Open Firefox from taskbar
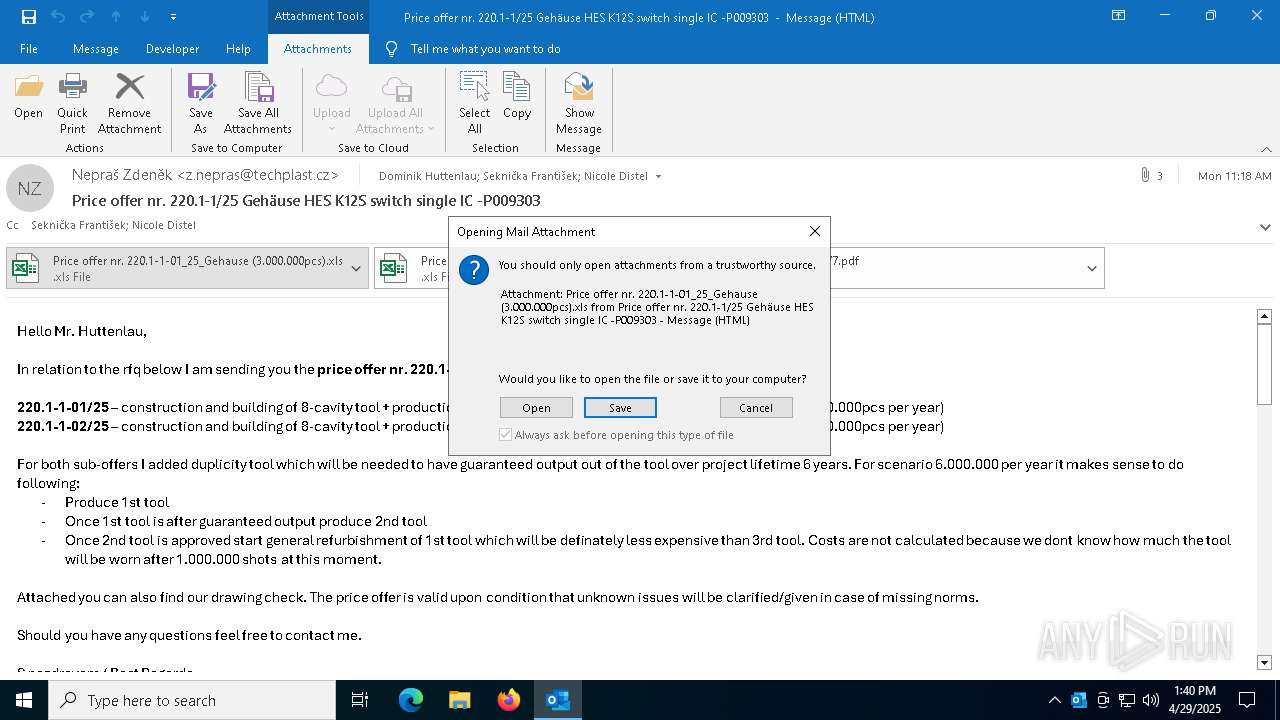Screen dimensions: 1280x720 coord(509,700)
